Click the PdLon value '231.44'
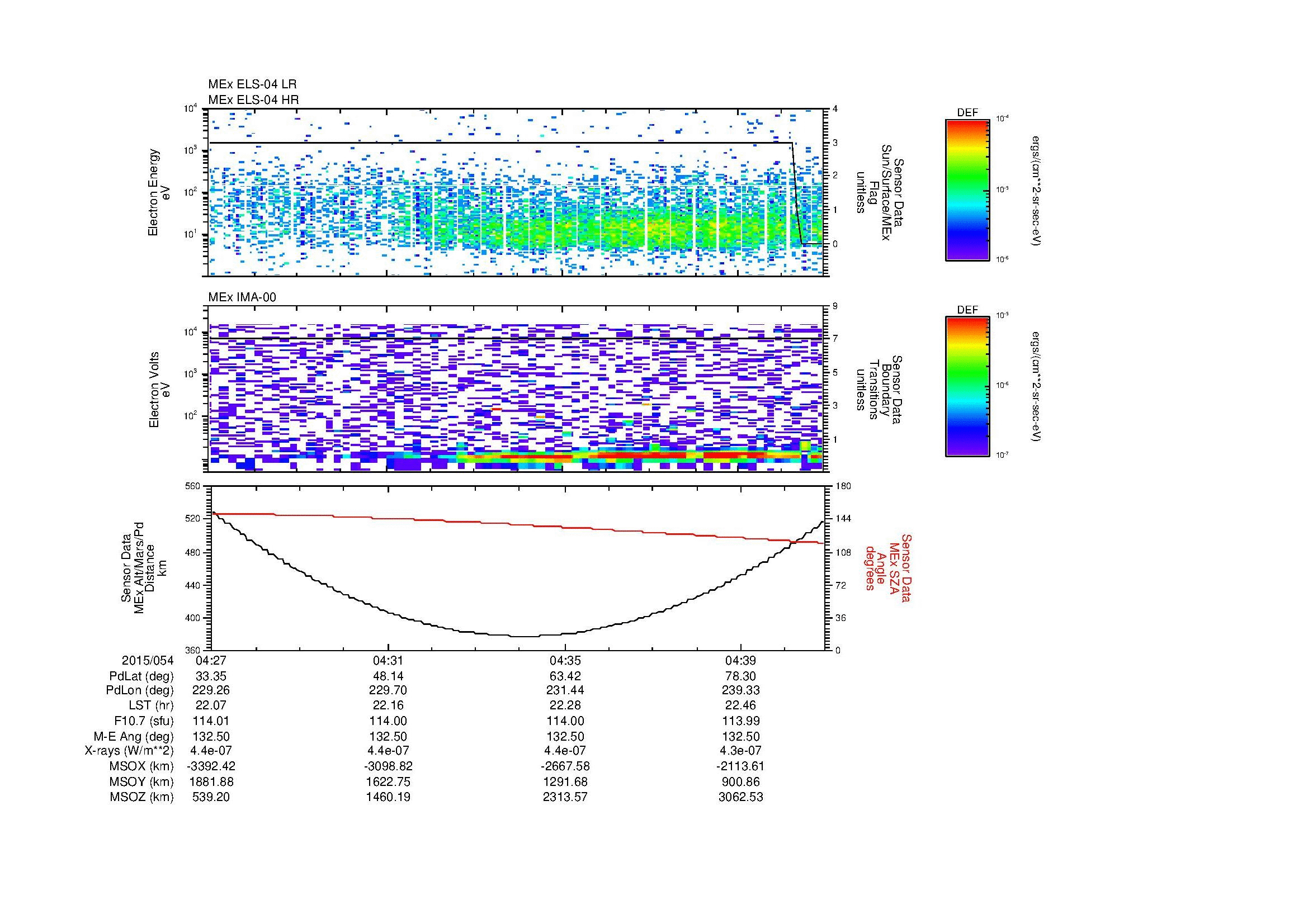 pyautogui.click(x=565, y=690)
